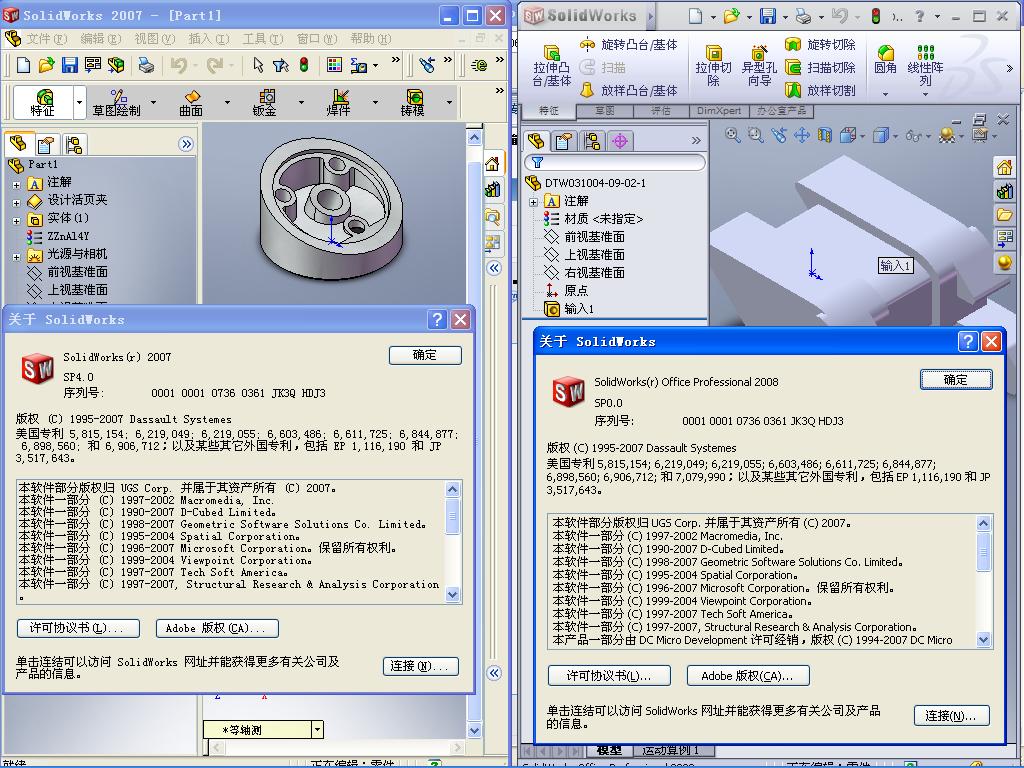Switch to 运动算例1 tab at bottom of 2008
The height and width of the screenshot is (768, 1024).
[x=671, y=750]
